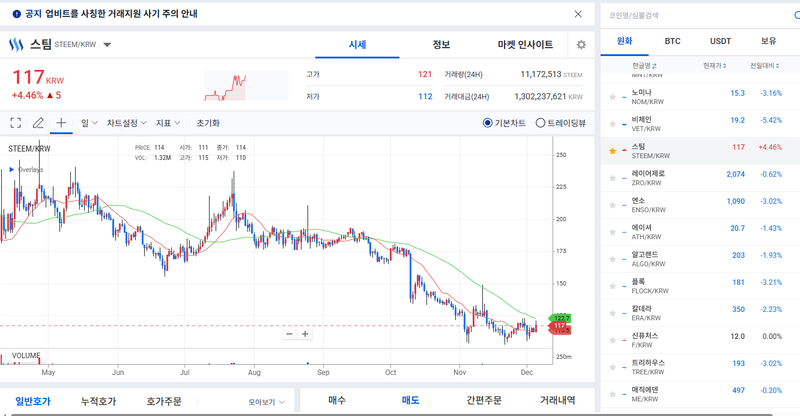Select the crosshair cursor tool
This screenshot has width=800, height=416.
(x=61, y=123)
